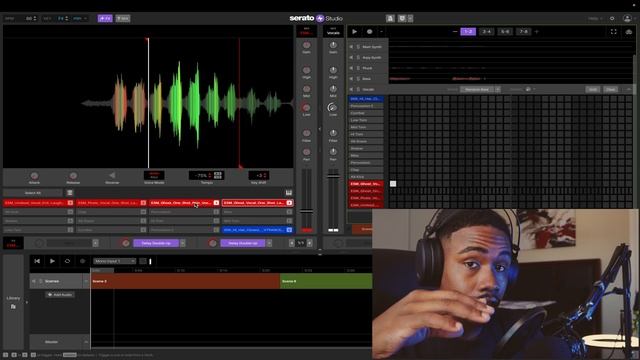Open the key selector in top bar

[62, 18]
